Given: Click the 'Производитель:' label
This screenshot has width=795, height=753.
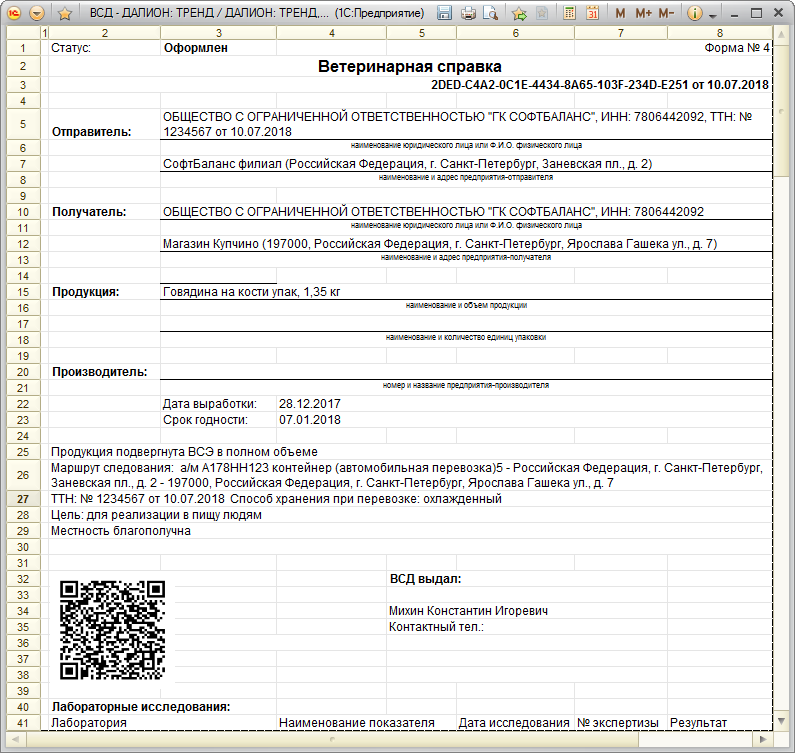Looking at the screenshot, I should pos(99,372).
